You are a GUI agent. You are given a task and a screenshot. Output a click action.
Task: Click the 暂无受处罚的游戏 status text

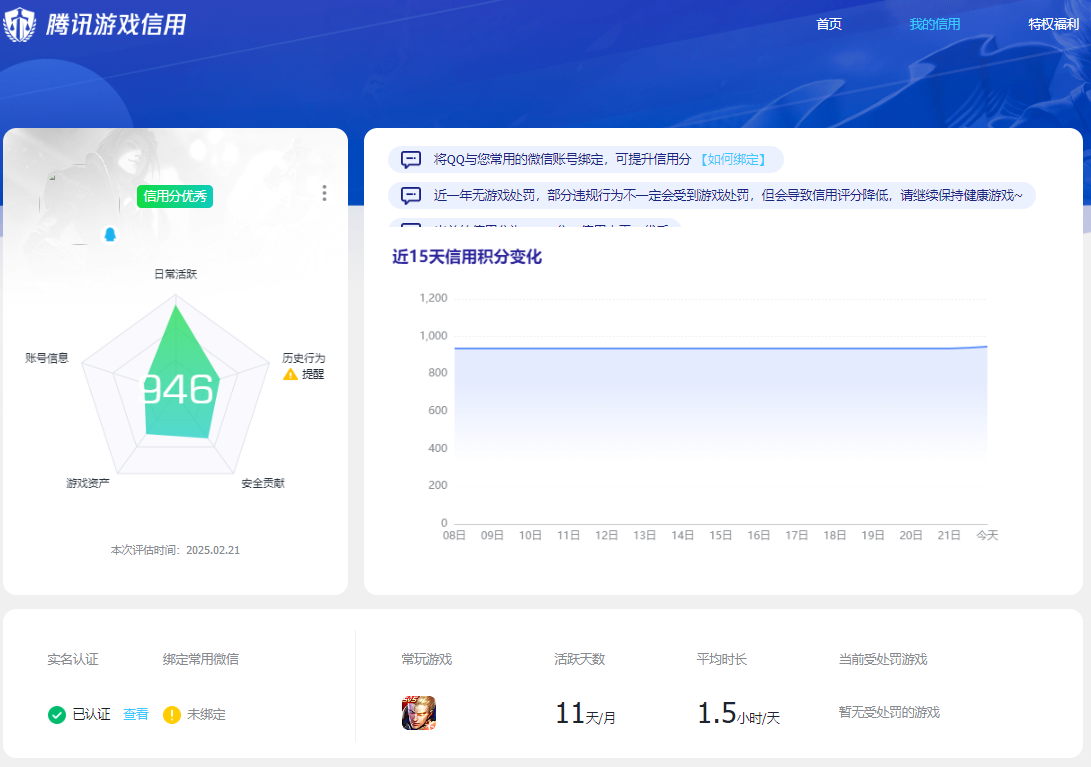pos(889,712)
